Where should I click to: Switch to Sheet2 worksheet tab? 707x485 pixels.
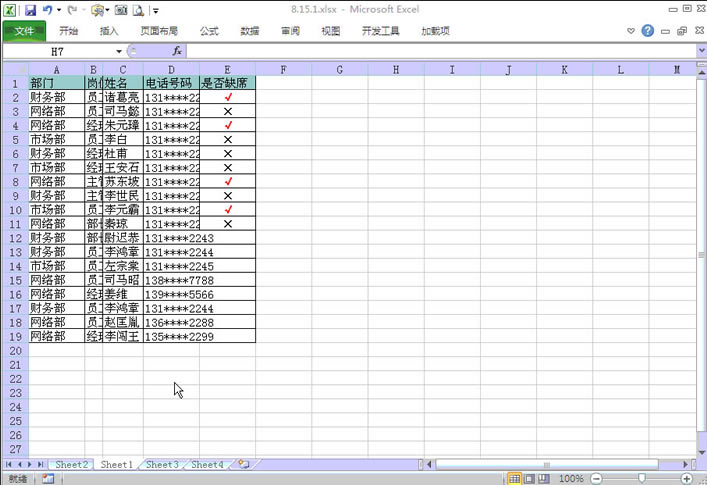tap(71, 464)
